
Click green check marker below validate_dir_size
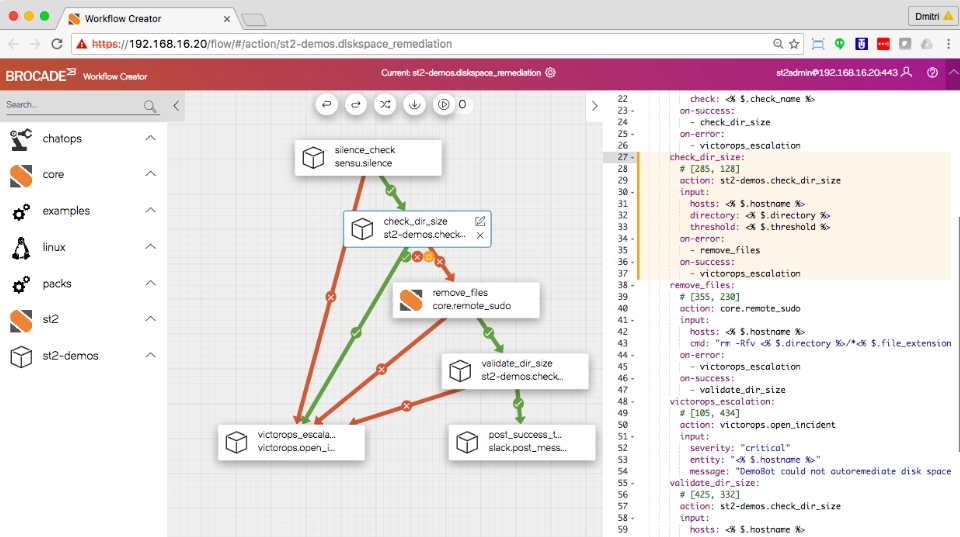click(x=518, y=404)
